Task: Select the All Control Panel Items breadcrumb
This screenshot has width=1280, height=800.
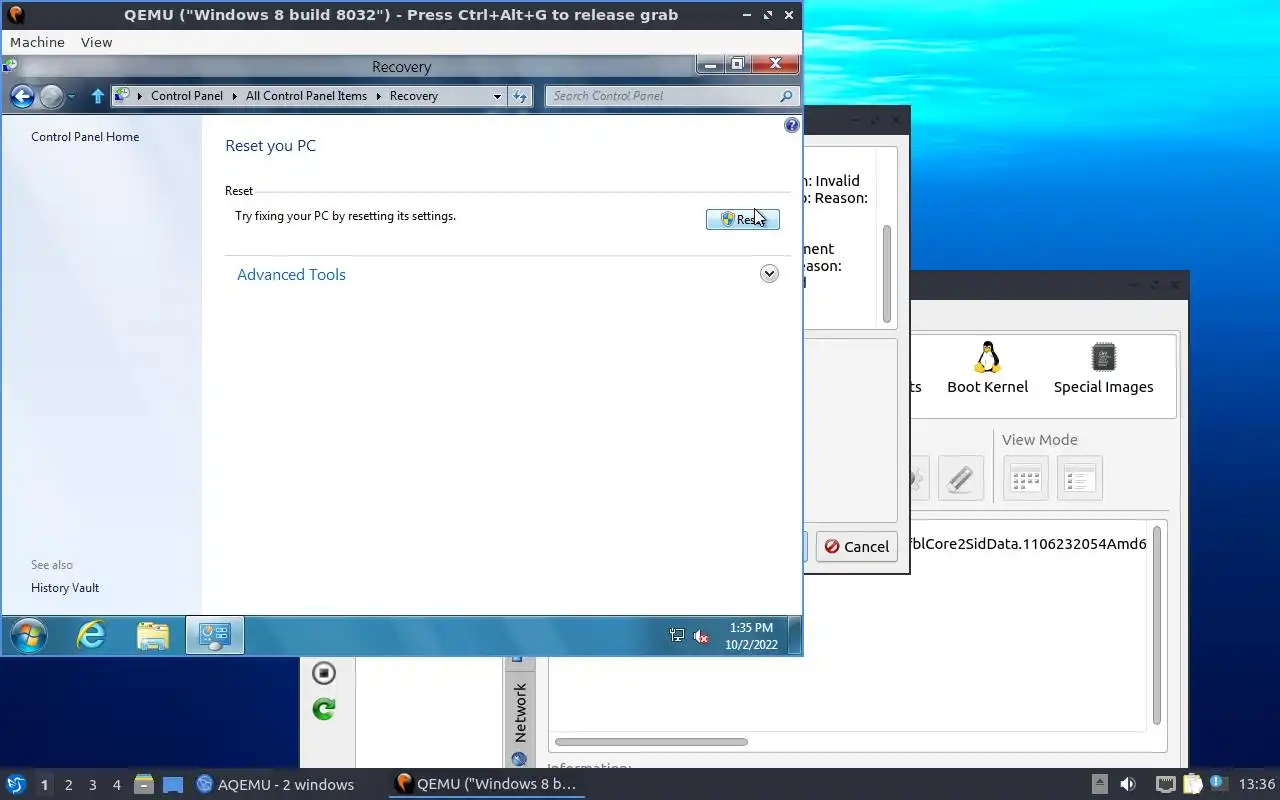Action: pyautogui.click(x=306, y=96)
